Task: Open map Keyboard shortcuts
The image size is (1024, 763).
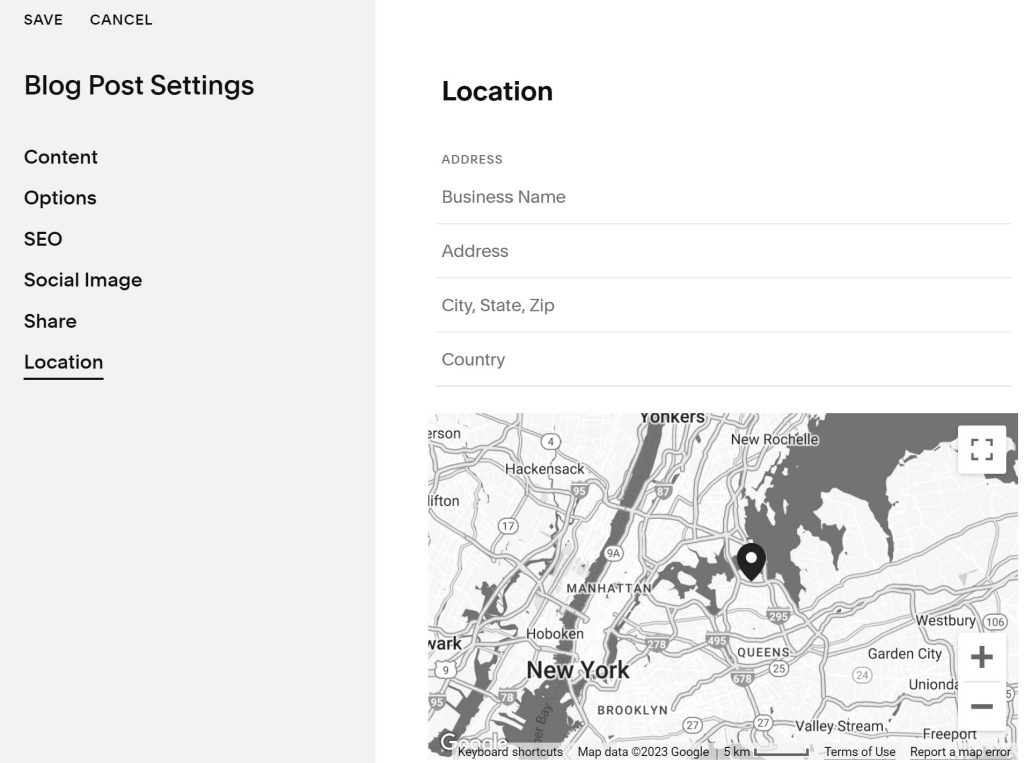Action: 510,752
